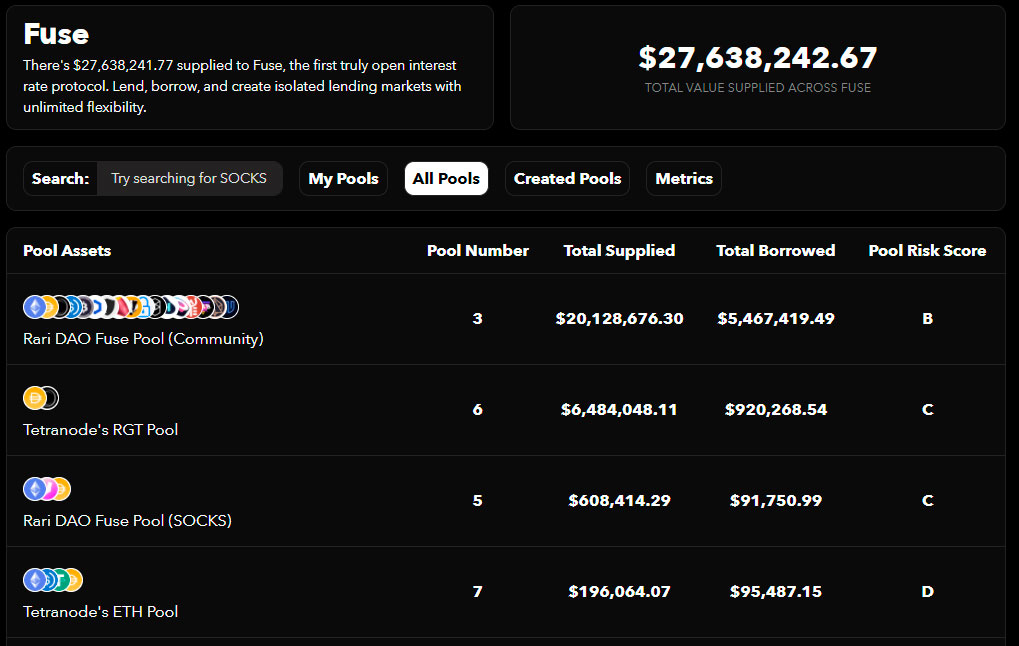Image resolution: width=1019 pixels, height=646 pixels.
Task: Click the last token icon in Community pool row
Action: coord(229,307)
